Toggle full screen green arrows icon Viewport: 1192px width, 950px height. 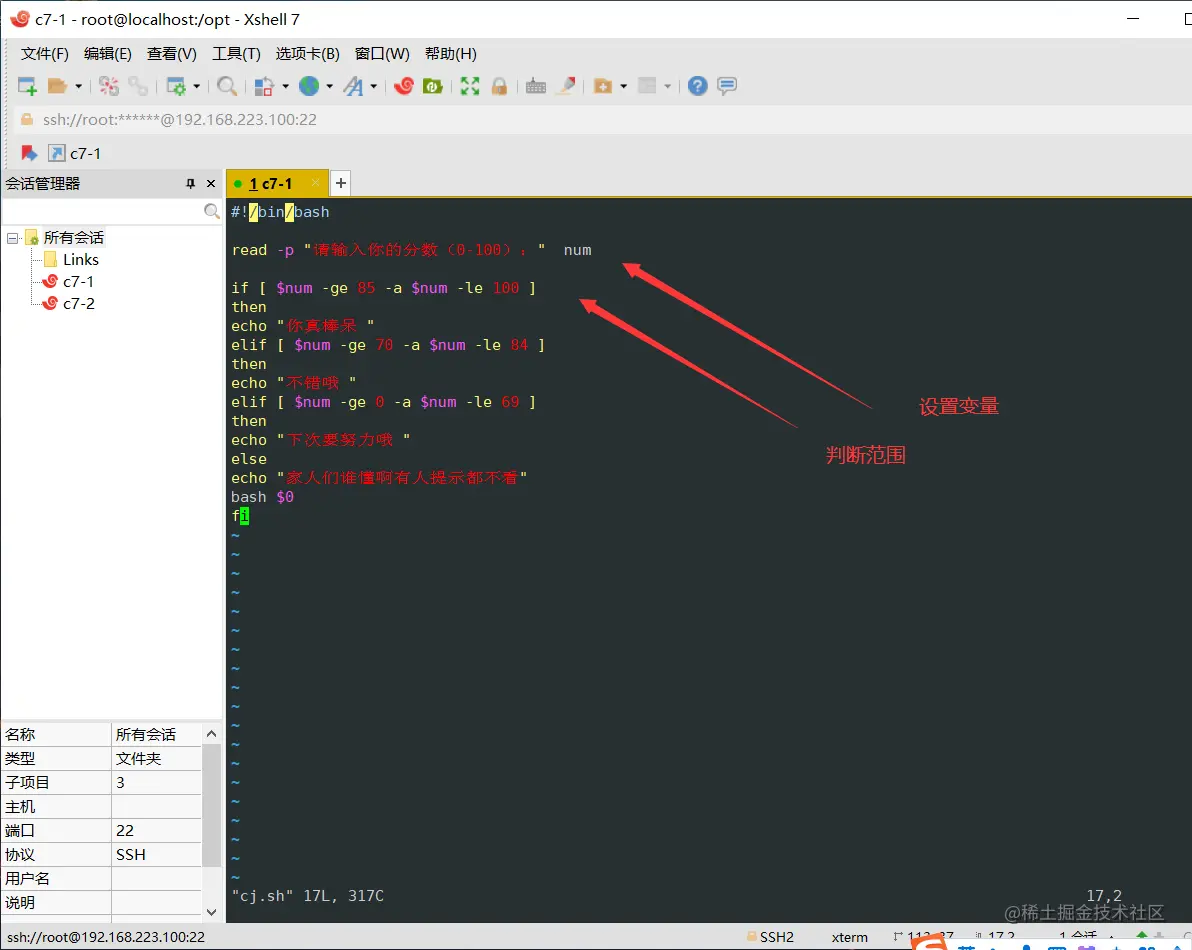(x=470, y=86)
